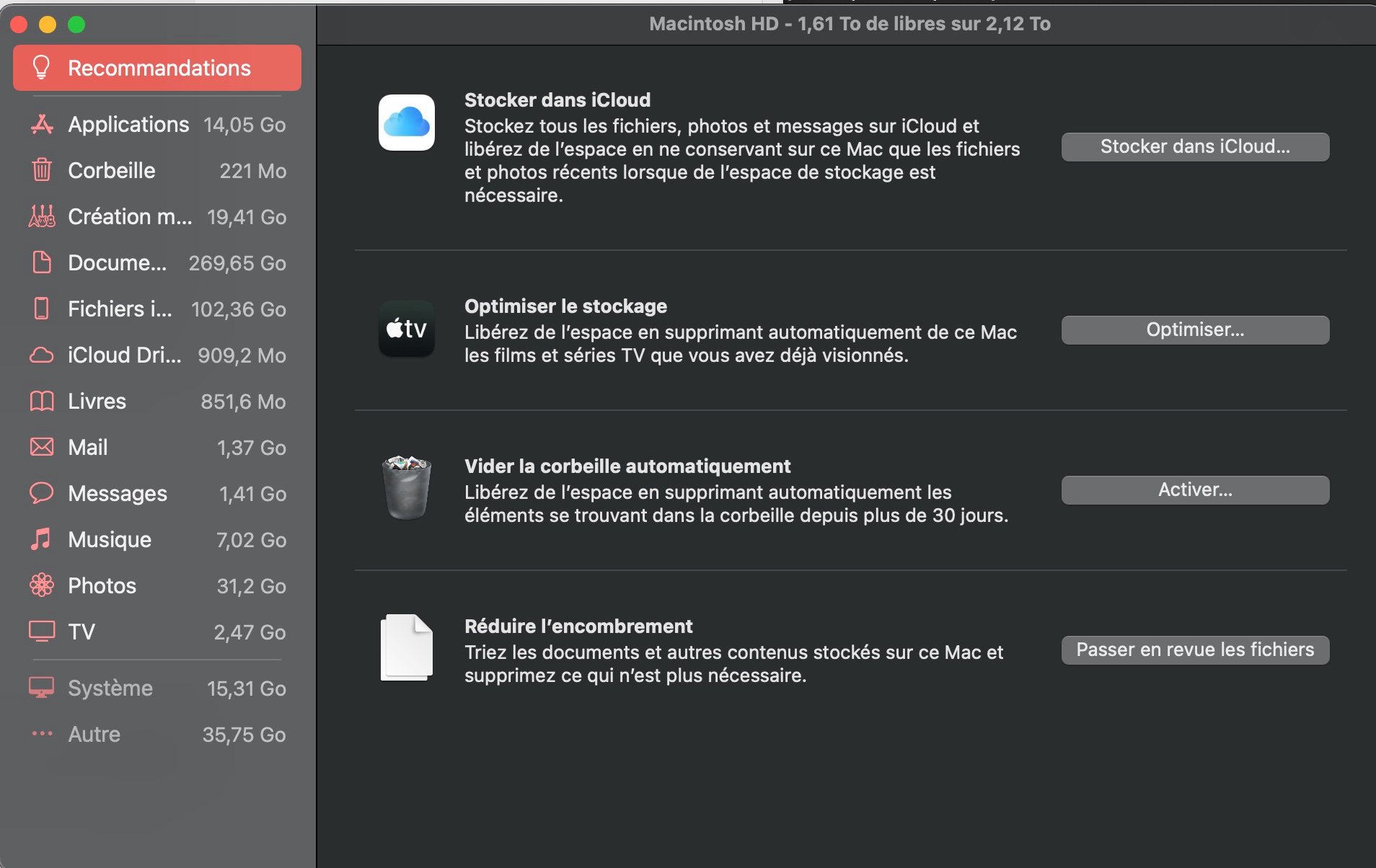Click the iCloud Drive size 909,2 Mo
This screenshot has width=1376, height=868.
(242, 355)
